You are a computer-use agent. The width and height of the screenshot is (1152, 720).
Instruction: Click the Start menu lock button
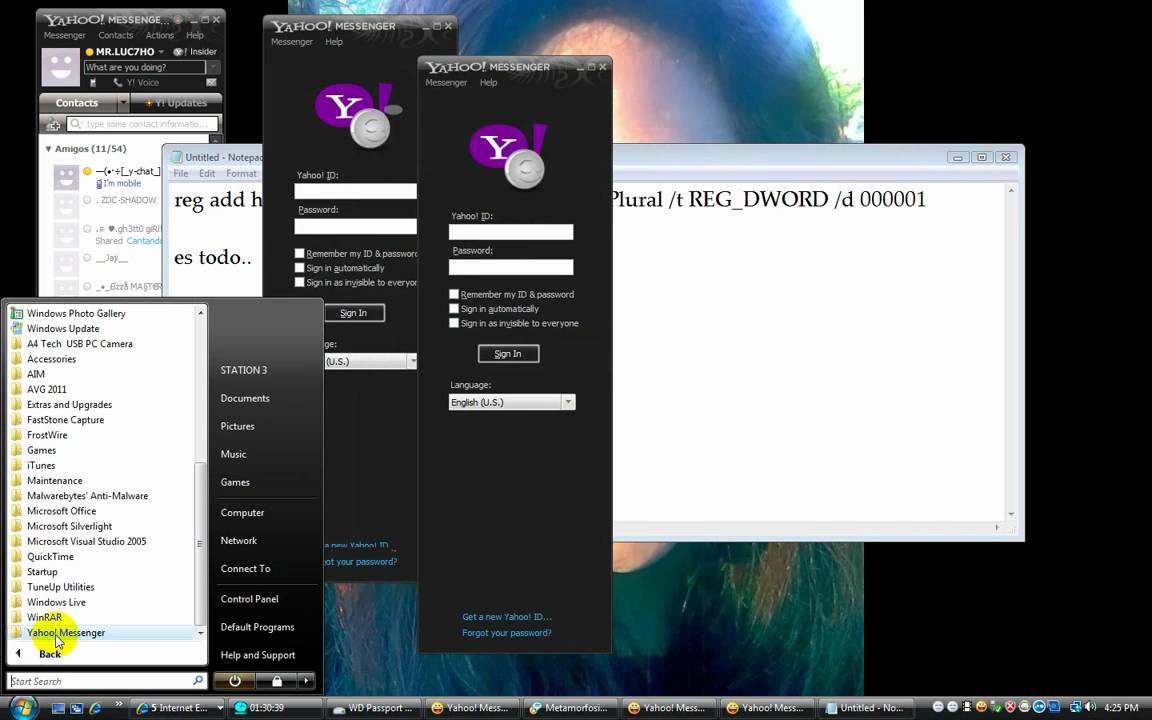(x=276, y=681)
